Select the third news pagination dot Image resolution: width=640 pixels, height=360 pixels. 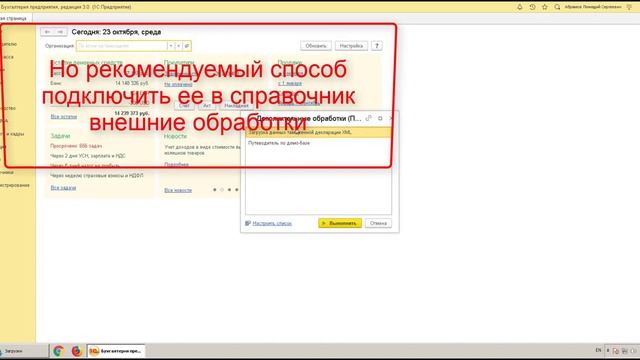click(x=229, y=190)
